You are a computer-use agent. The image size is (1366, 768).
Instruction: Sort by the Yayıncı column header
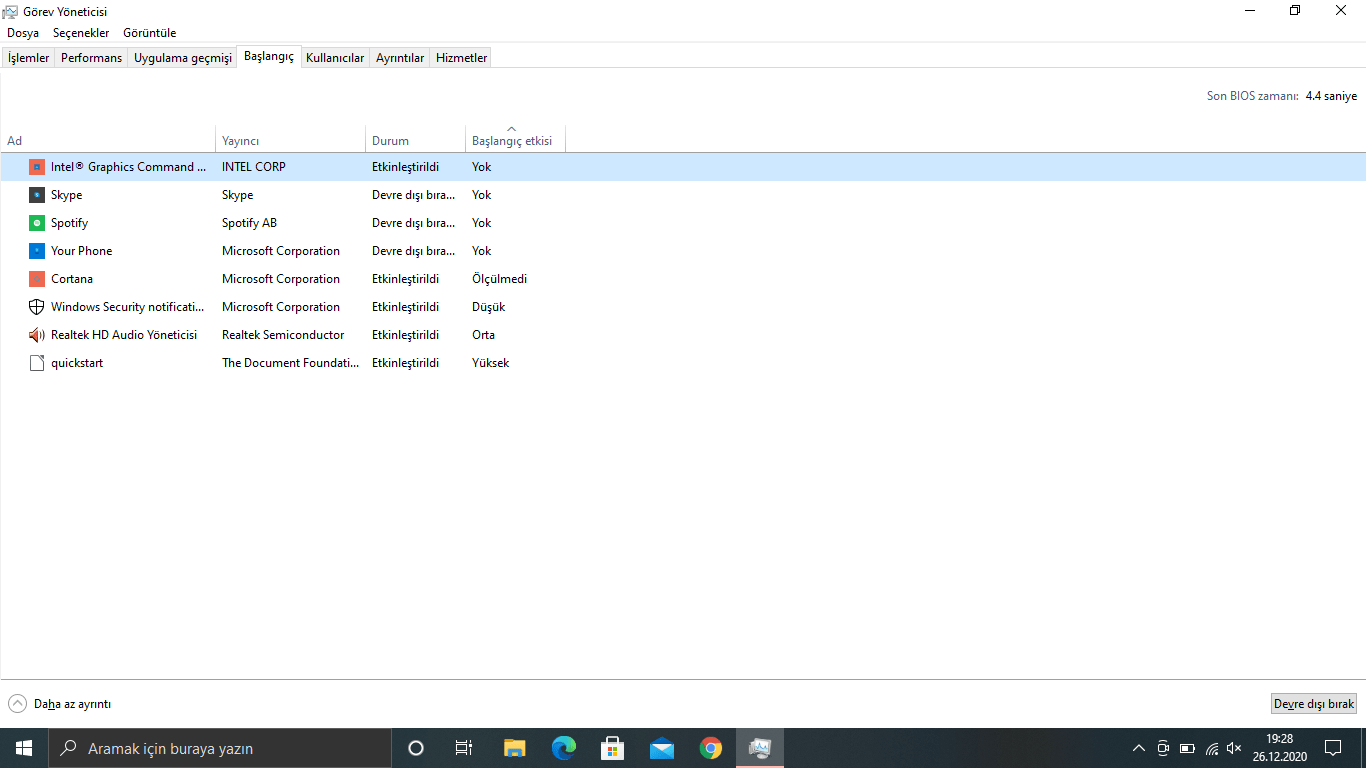291,139
